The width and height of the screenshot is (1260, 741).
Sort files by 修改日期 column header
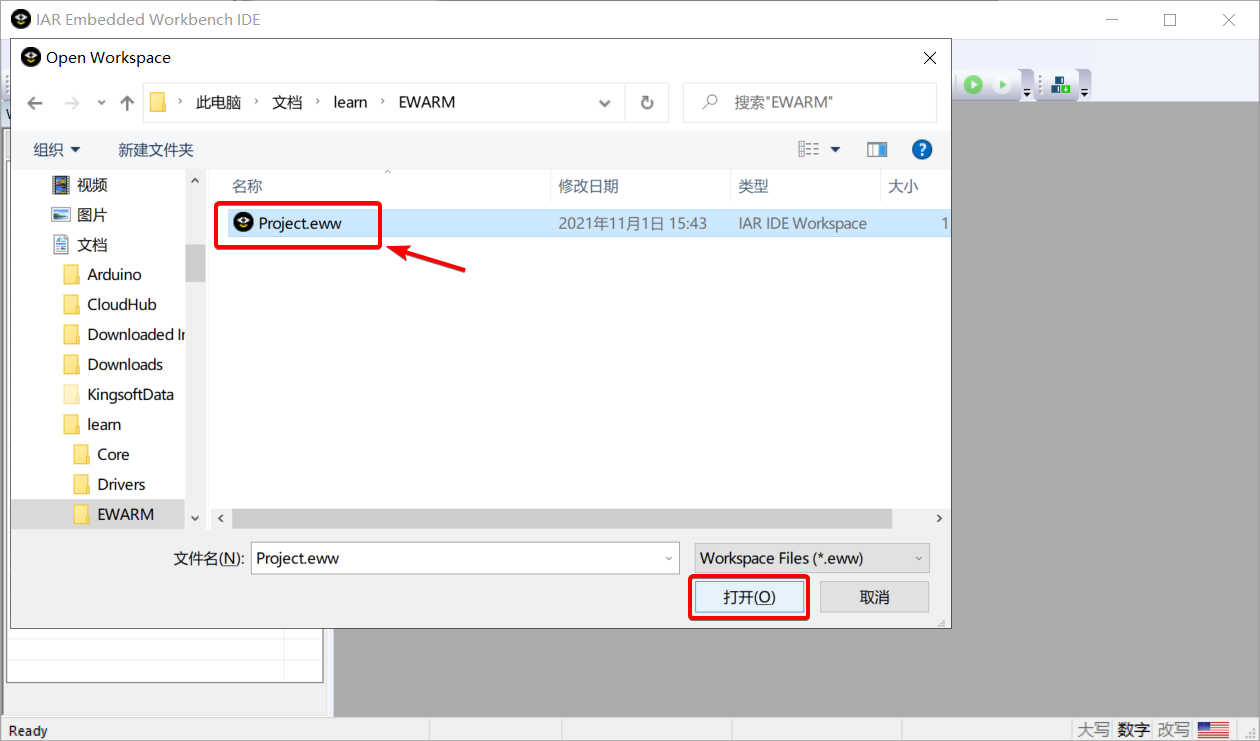click(588, 186)
